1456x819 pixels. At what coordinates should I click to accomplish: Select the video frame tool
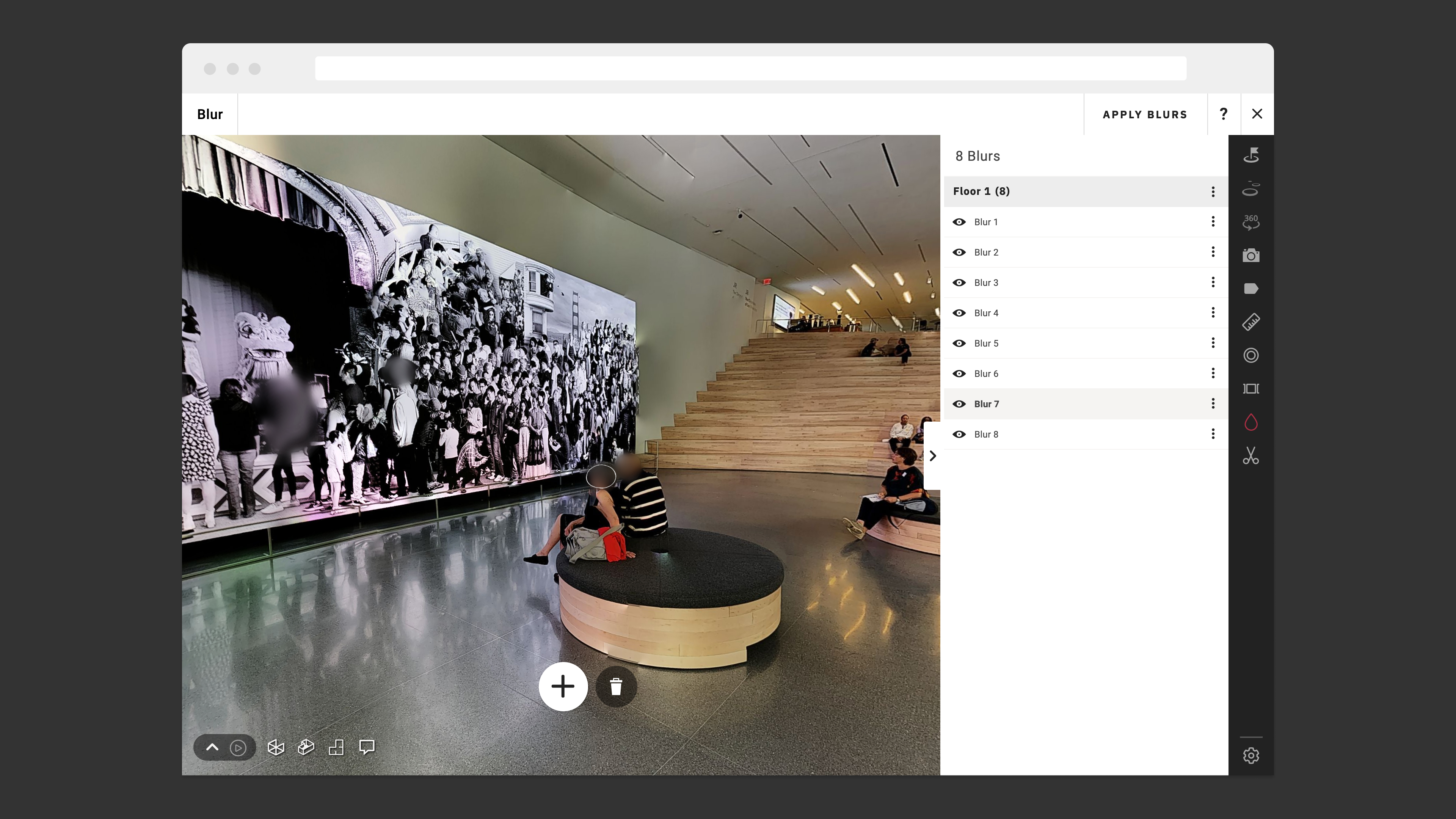[1251, 389]
